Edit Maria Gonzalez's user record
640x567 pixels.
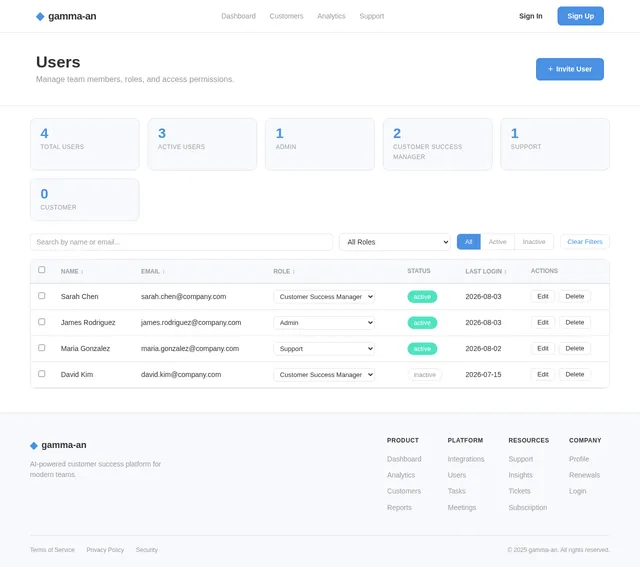543,349
